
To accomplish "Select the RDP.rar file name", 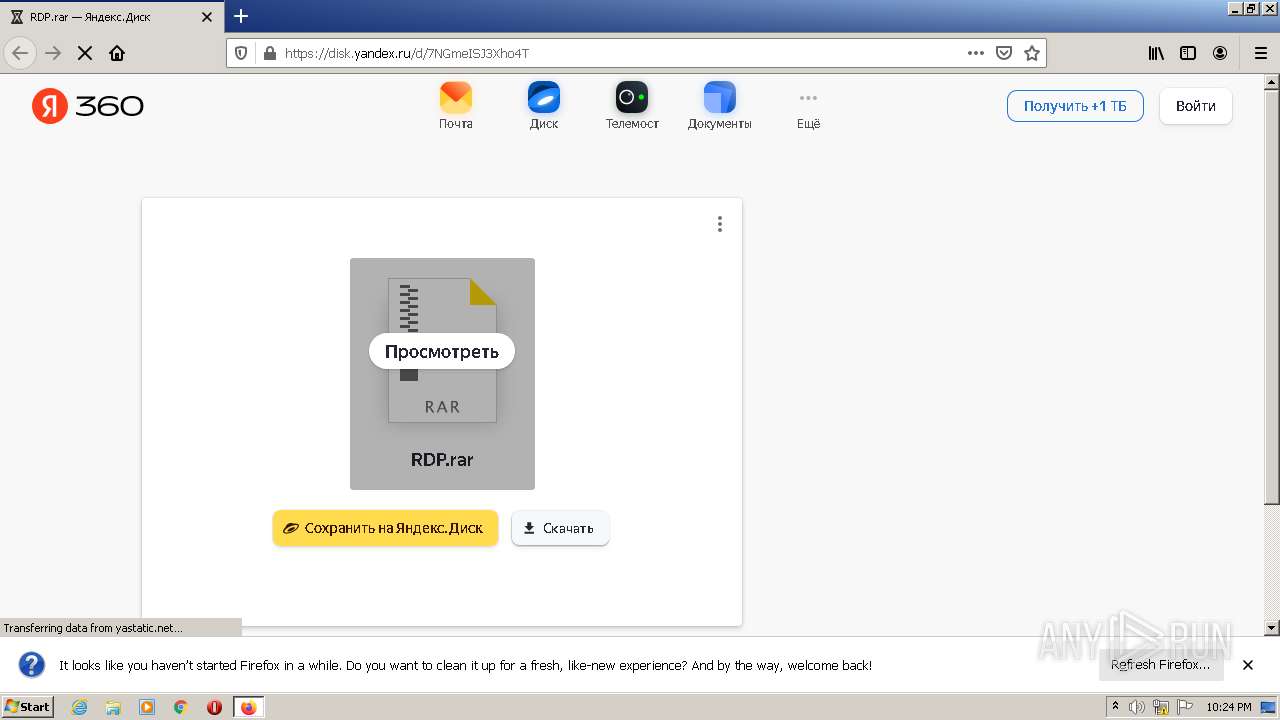I will click(442, 460).
